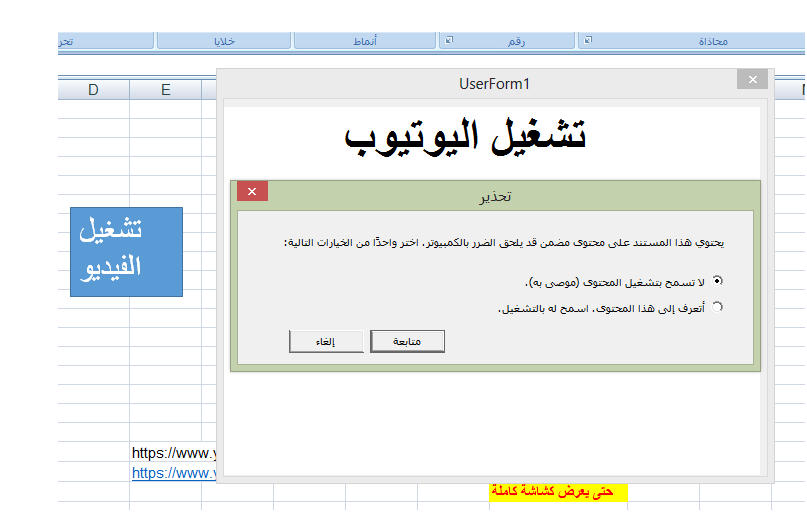Click the تحذير dialog title
Screen dimensions: 807x521
(495, 197)
